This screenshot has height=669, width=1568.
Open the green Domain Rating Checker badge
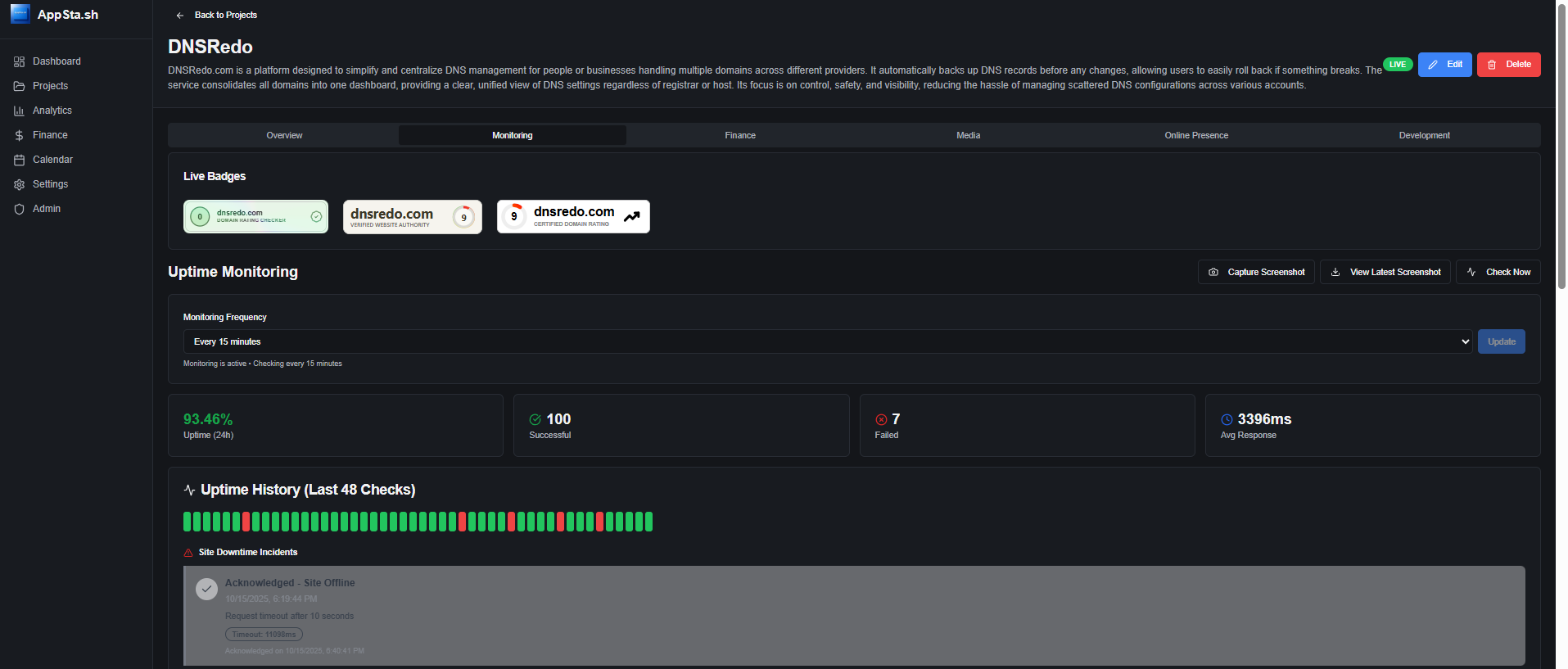pyautogui.click(x=255, y=217)
